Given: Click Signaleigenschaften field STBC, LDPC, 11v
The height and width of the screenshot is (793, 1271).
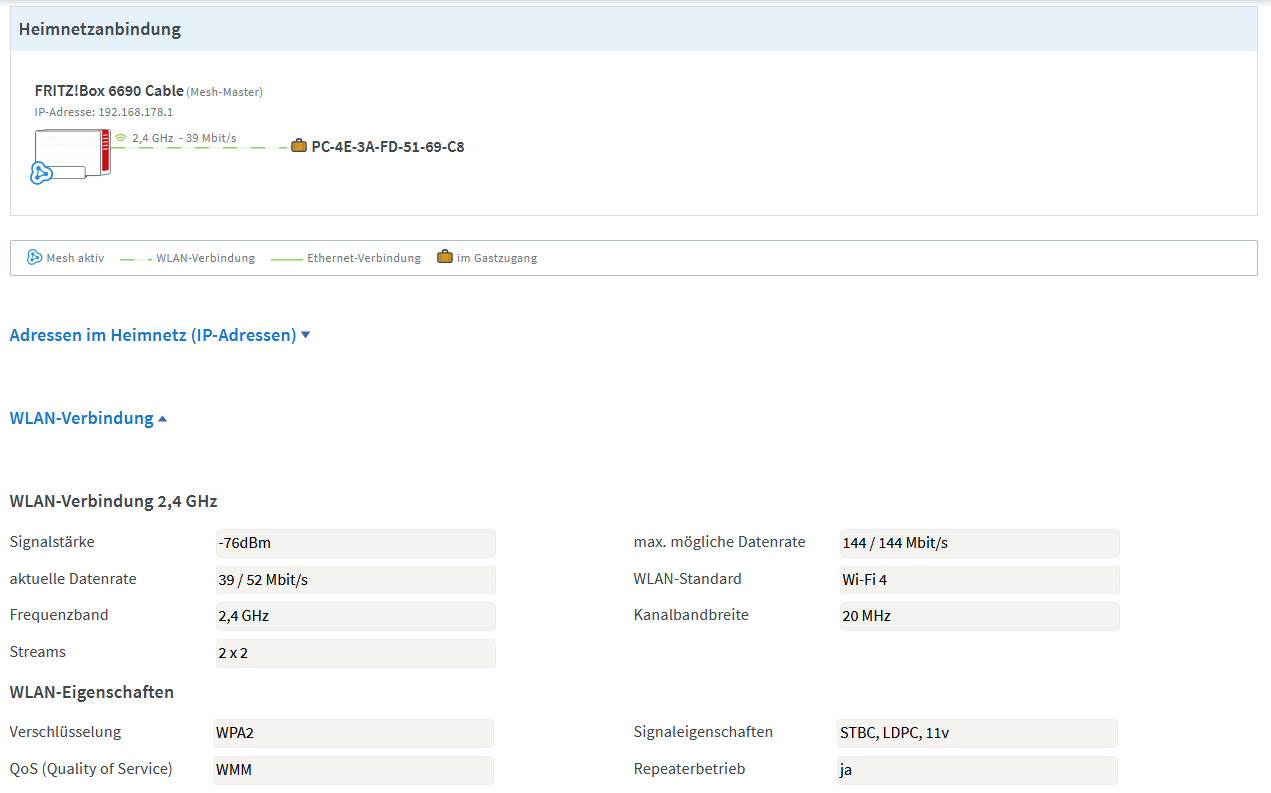Looking at the screenshot, I should (x=977, y=733).
